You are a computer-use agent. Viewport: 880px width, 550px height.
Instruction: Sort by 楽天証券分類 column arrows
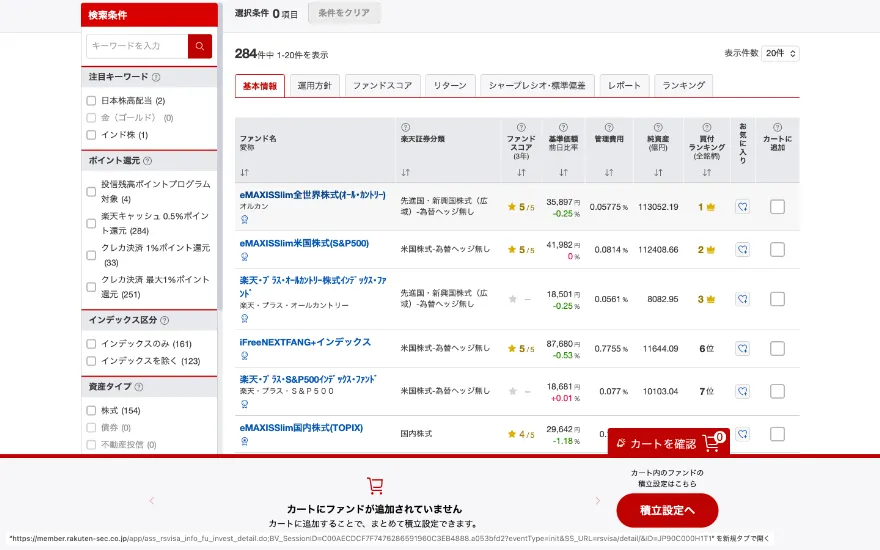[406, 173]
